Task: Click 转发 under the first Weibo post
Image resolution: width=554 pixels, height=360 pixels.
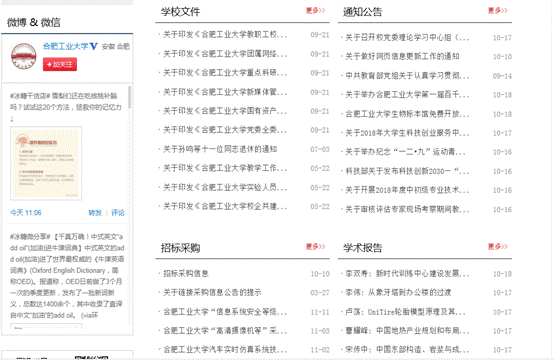Action: click(95, 213)
